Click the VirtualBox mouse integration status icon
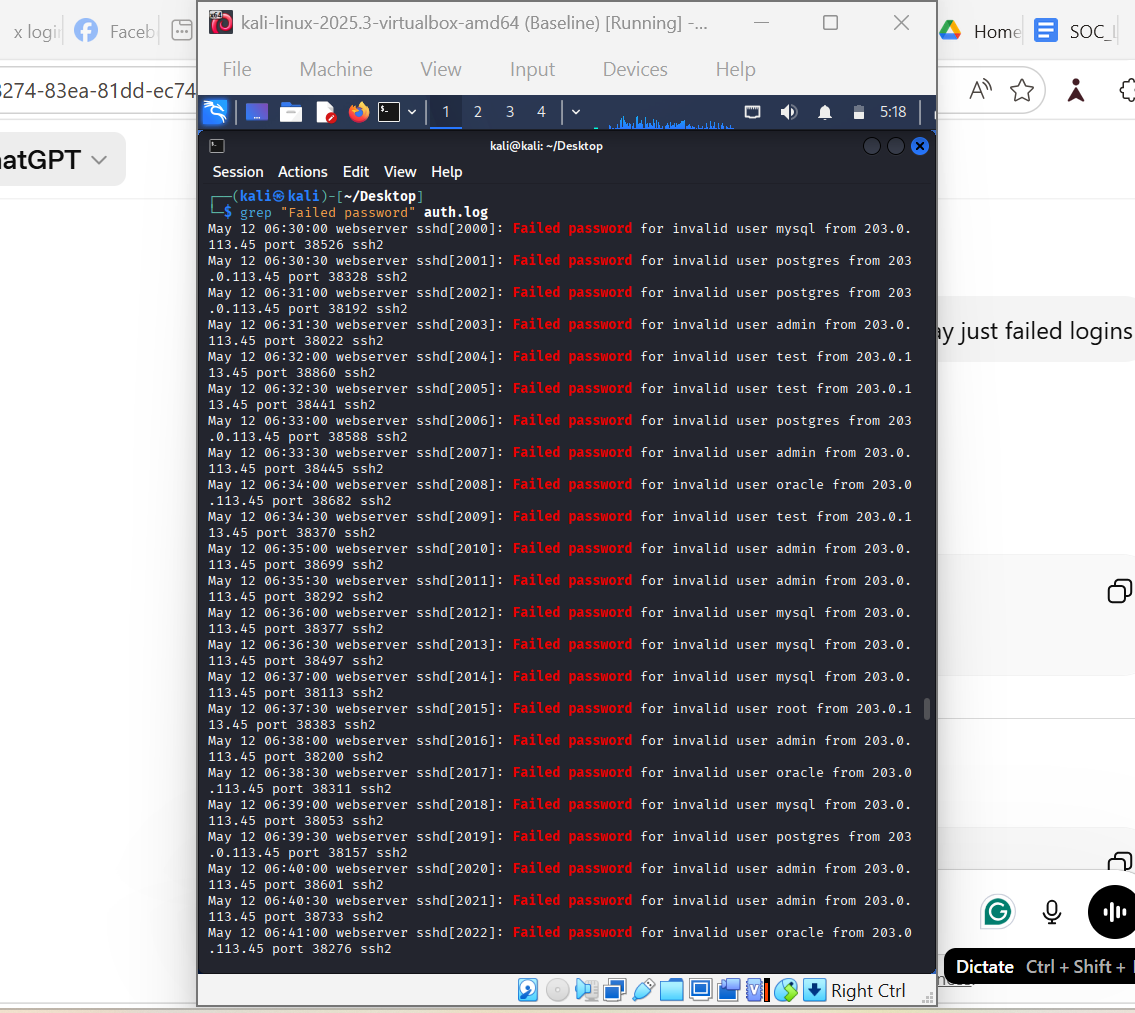The width and height of the screenshot is (1135, 1013). [786, 990]
